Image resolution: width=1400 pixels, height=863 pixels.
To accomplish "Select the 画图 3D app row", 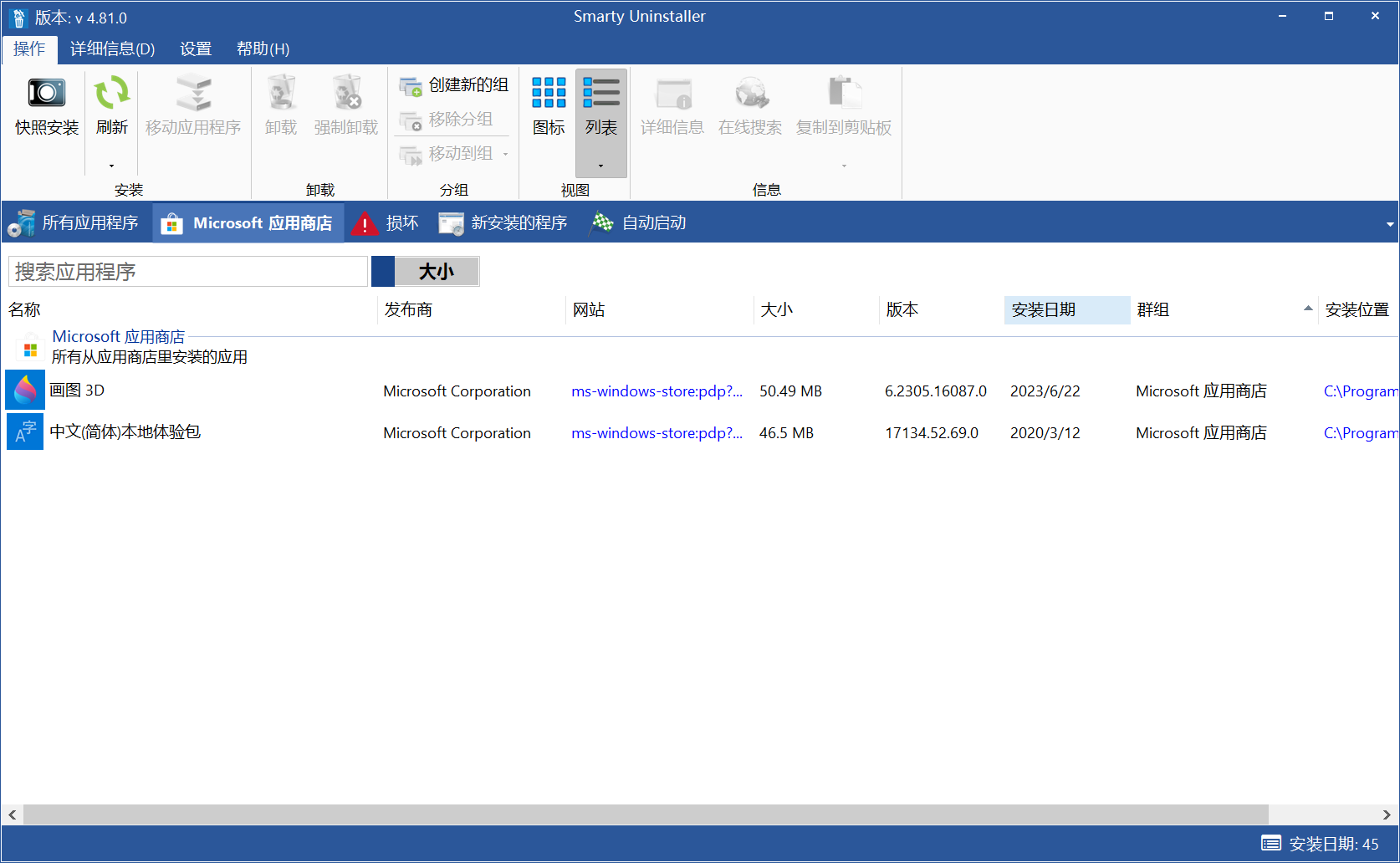I will pyautogui.click(x=701, y=391).
